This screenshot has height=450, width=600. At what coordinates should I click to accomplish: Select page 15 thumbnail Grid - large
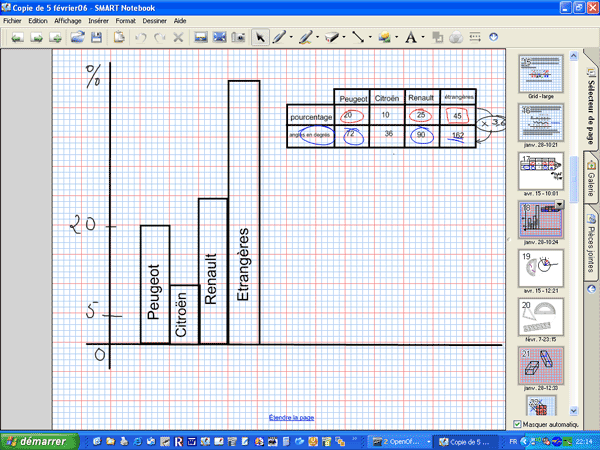(x=541, y=74)
